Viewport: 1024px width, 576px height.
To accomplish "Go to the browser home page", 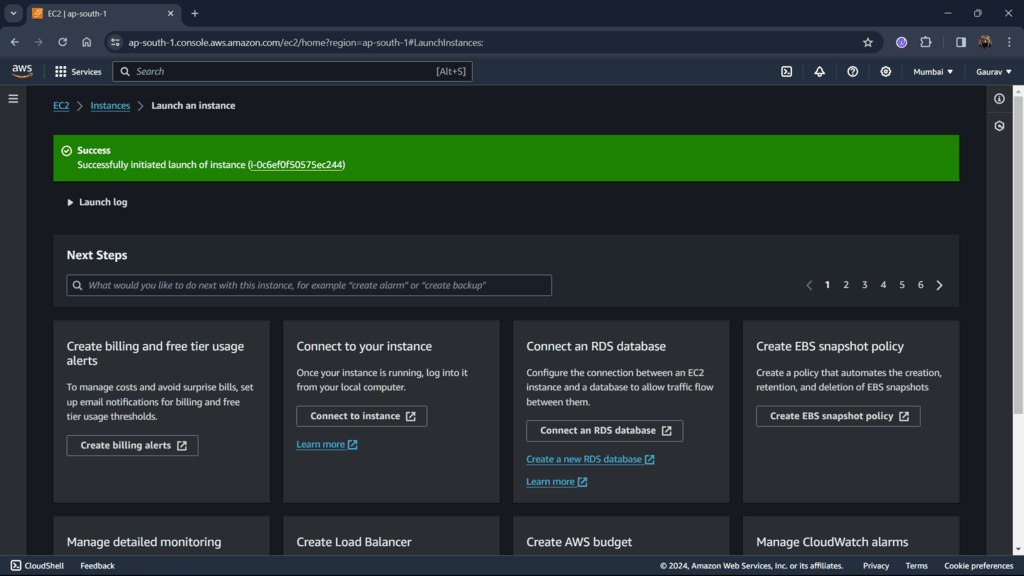I will (x=86, y=42).
